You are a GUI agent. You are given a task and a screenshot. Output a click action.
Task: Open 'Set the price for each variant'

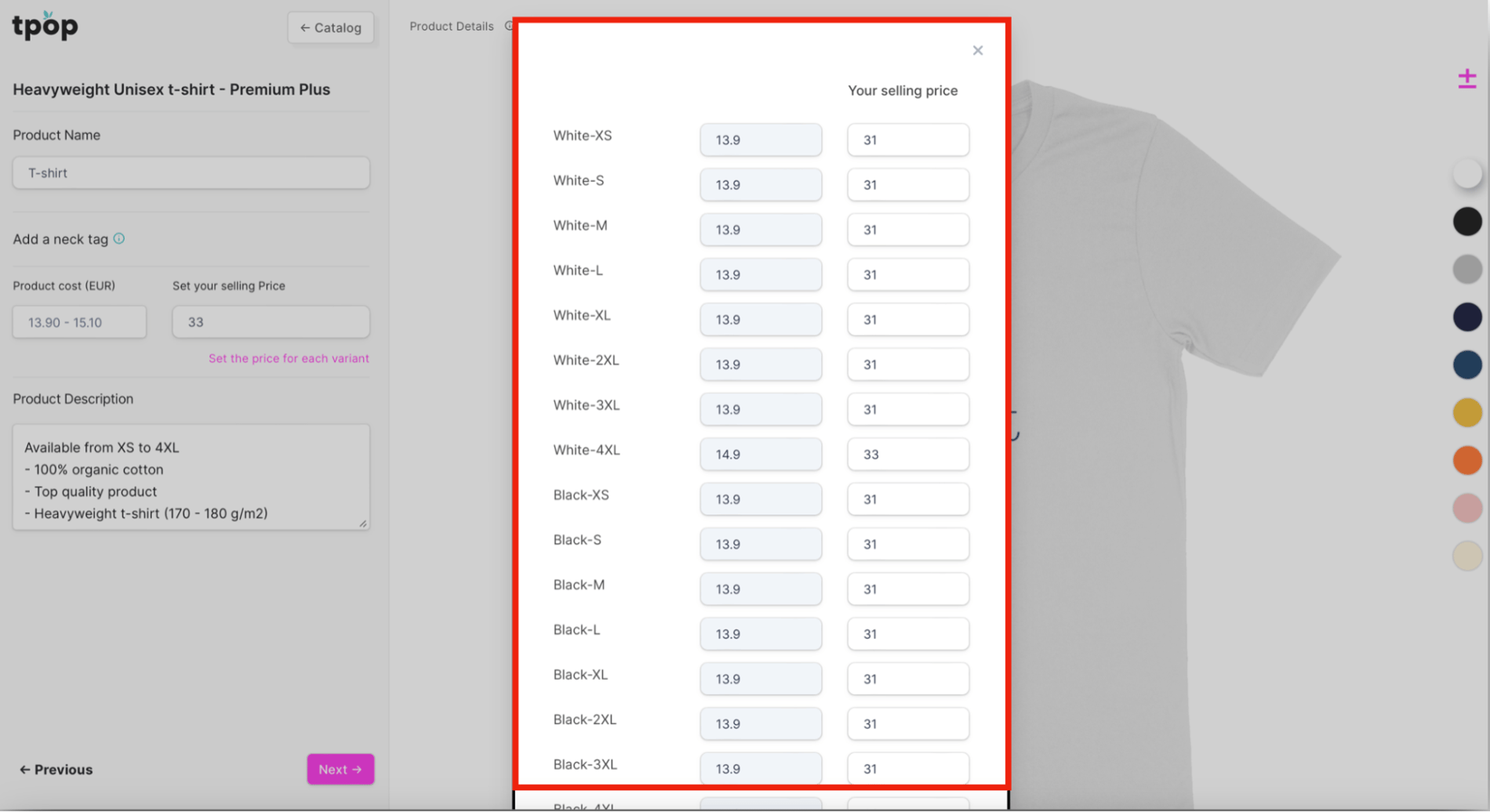click(x=288, y=358)
